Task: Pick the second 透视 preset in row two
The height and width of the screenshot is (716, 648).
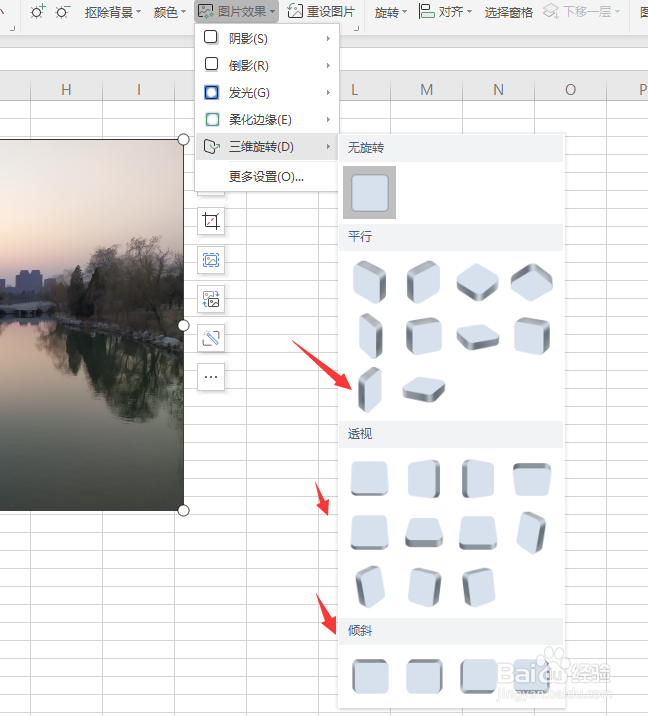Action: 424,532
